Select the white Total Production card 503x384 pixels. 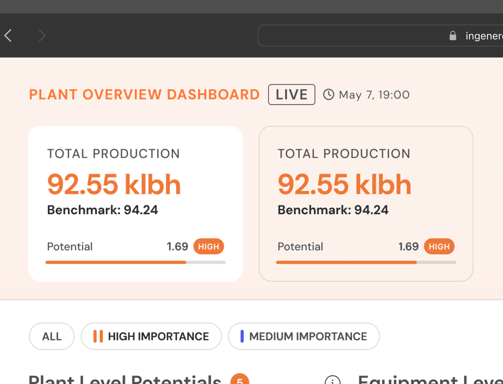tap(136, 204)
